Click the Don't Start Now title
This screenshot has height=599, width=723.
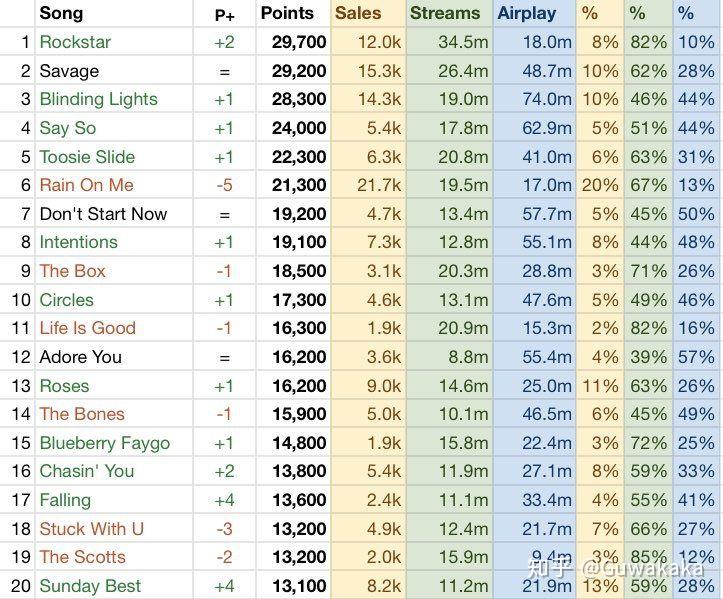coord(103,214)
